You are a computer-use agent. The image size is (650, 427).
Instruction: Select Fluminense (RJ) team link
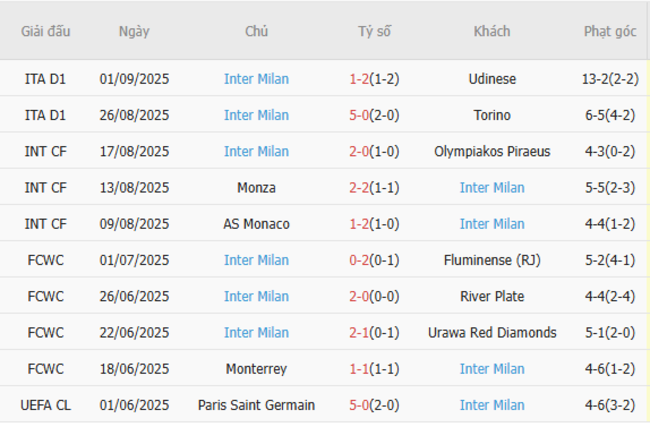click(x=492, y=260)
